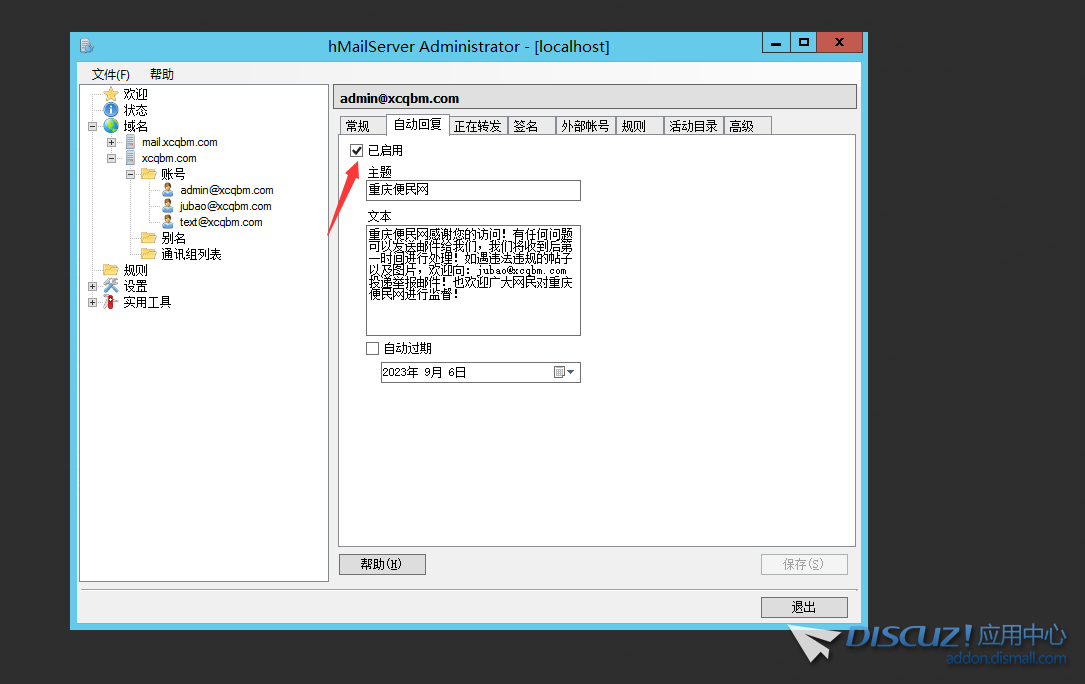
Task: Open the expiry date calendar dropdown
Action: coord(564,372)
